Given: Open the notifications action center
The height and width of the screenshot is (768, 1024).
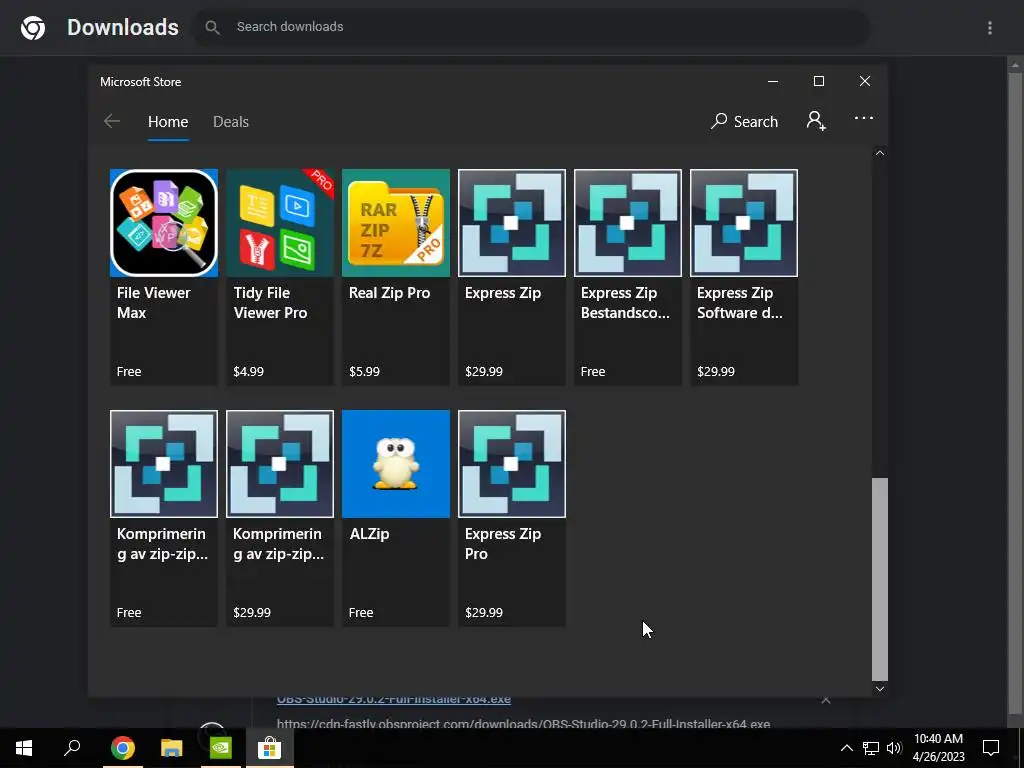Looking at the screenshot, I should (991, 748).
